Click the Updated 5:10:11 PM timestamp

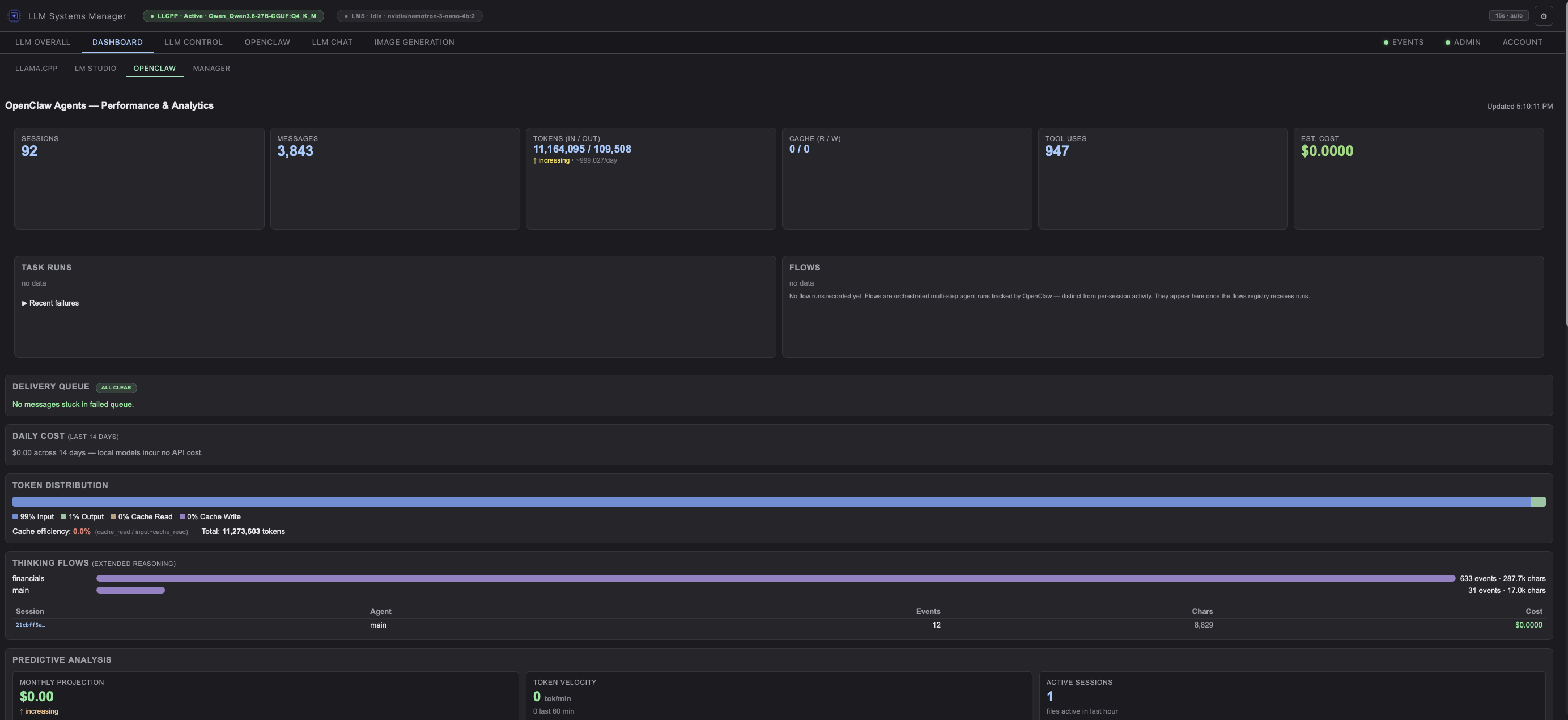tap(1520, 107)
